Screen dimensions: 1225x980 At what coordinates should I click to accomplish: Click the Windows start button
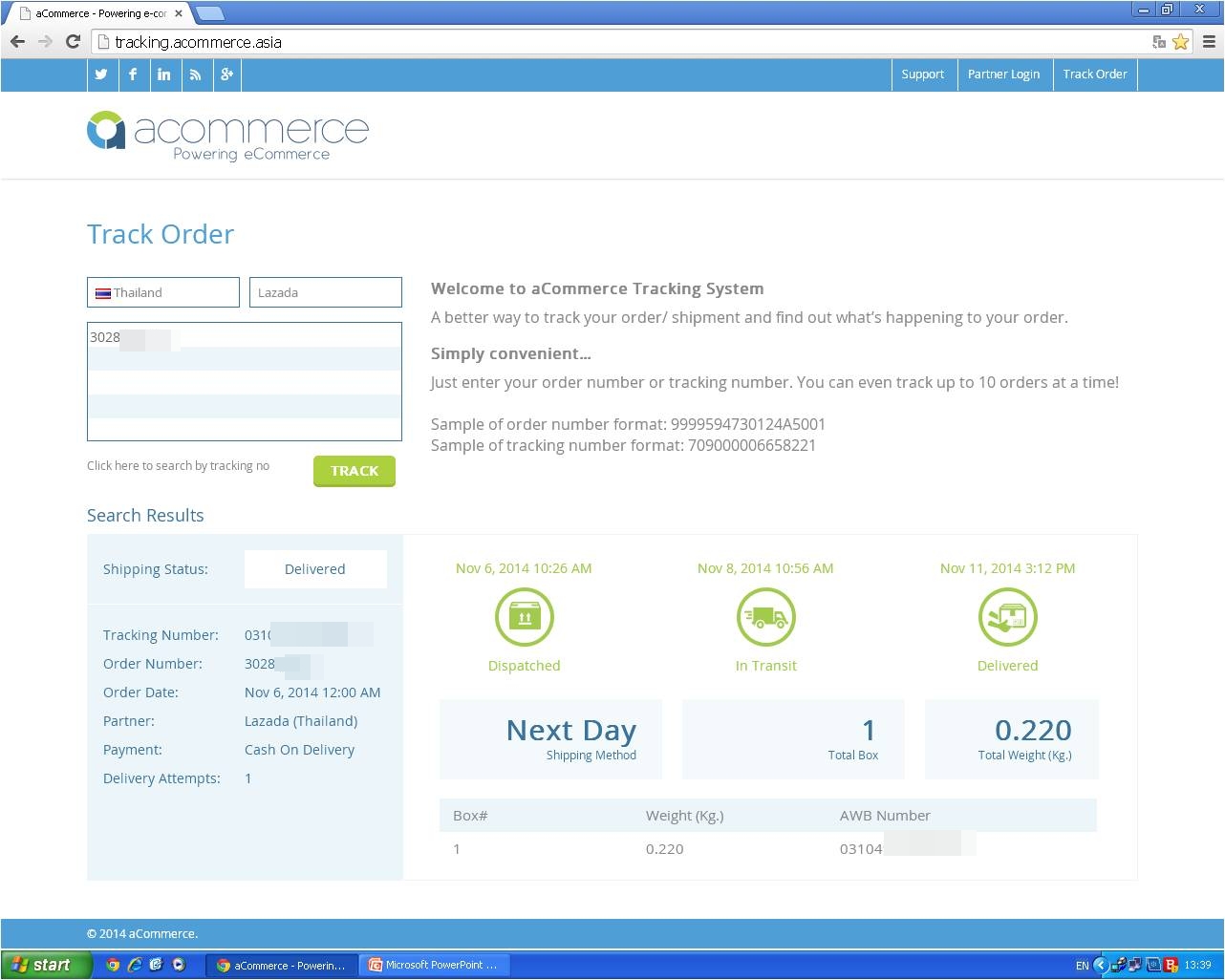46,965
